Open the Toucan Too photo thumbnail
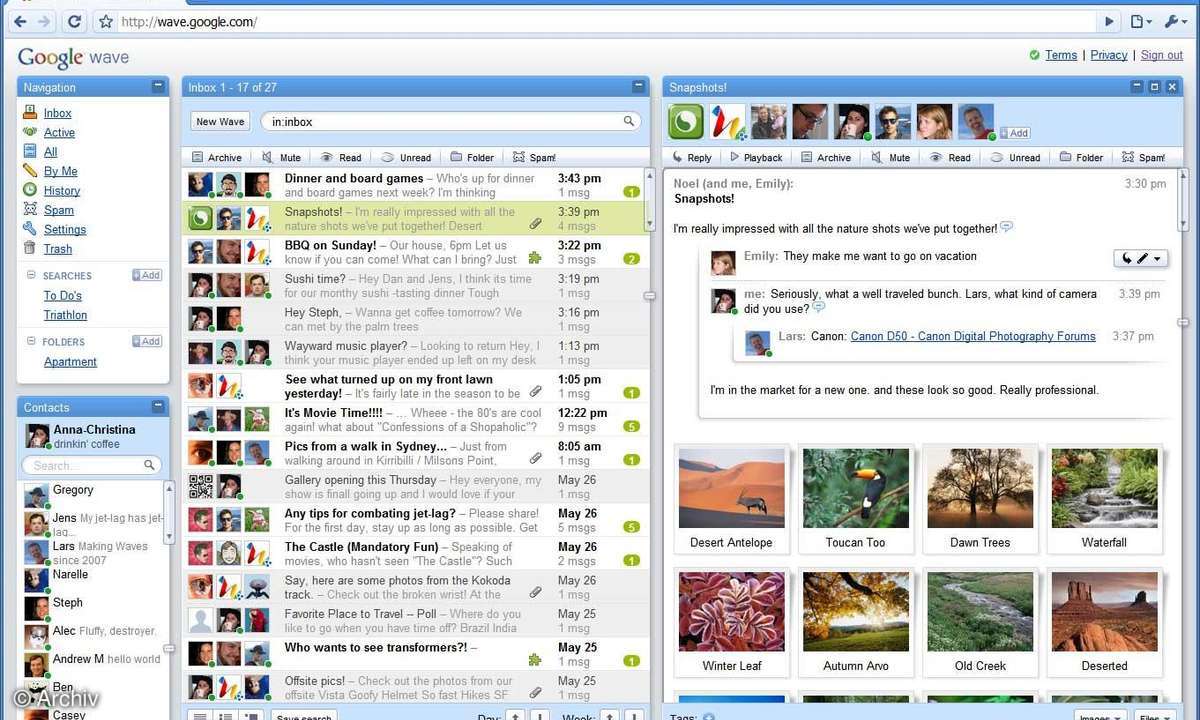This screenshot has width=1200, height=720. [855, 488]
